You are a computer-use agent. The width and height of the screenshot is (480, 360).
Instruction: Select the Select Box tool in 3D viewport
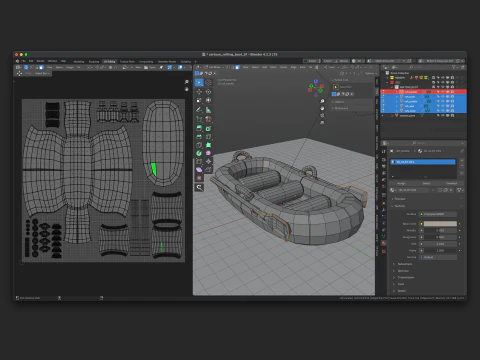coord(199,82)
